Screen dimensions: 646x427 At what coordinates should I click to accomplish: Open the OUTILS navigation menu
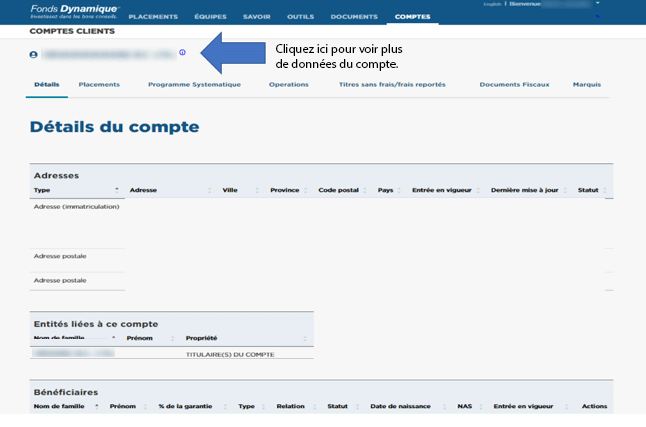click(x=300, y=17)
